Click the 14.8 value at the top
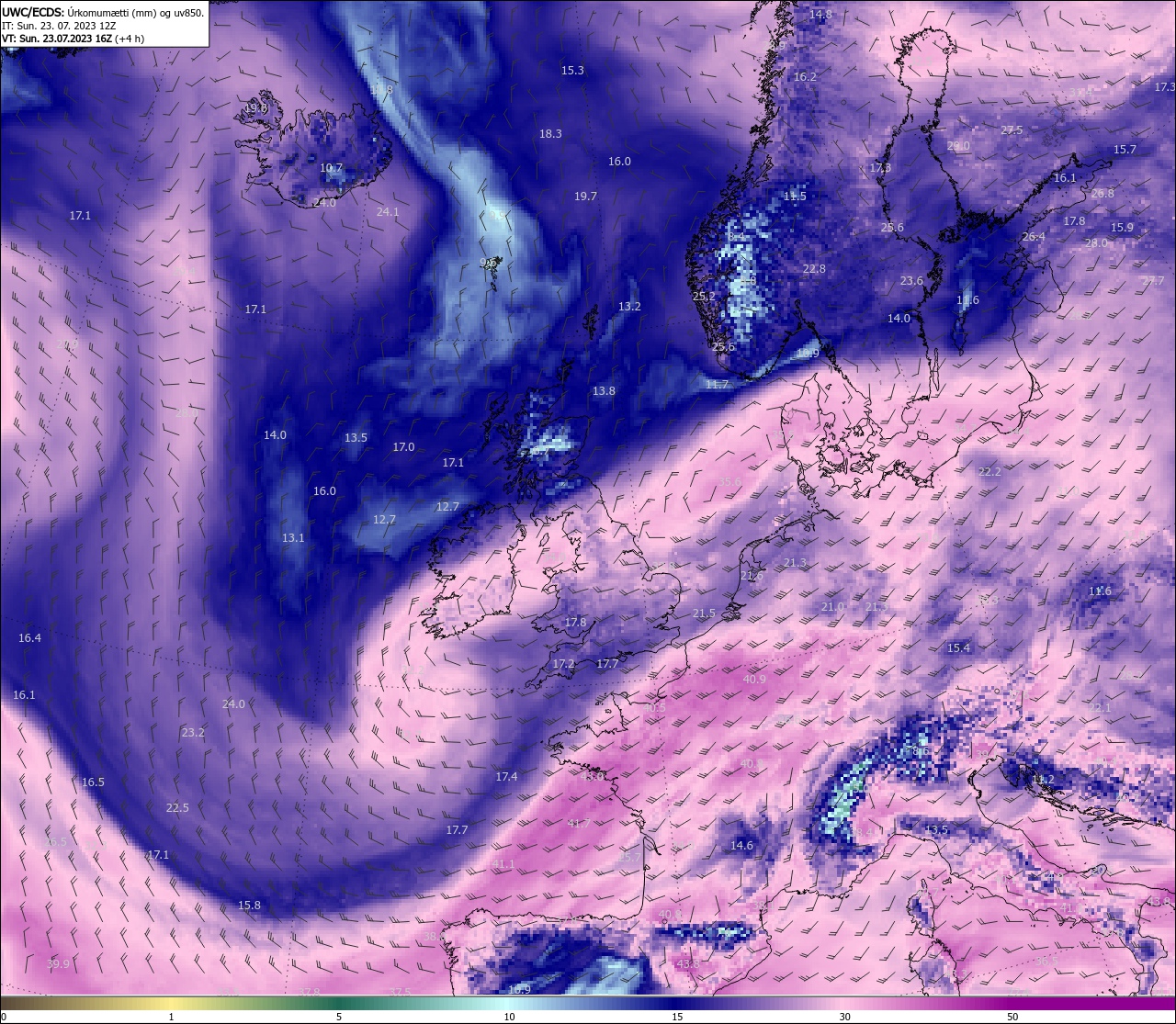Screen dimensions: 1176x1024 [x=820, y=15]
